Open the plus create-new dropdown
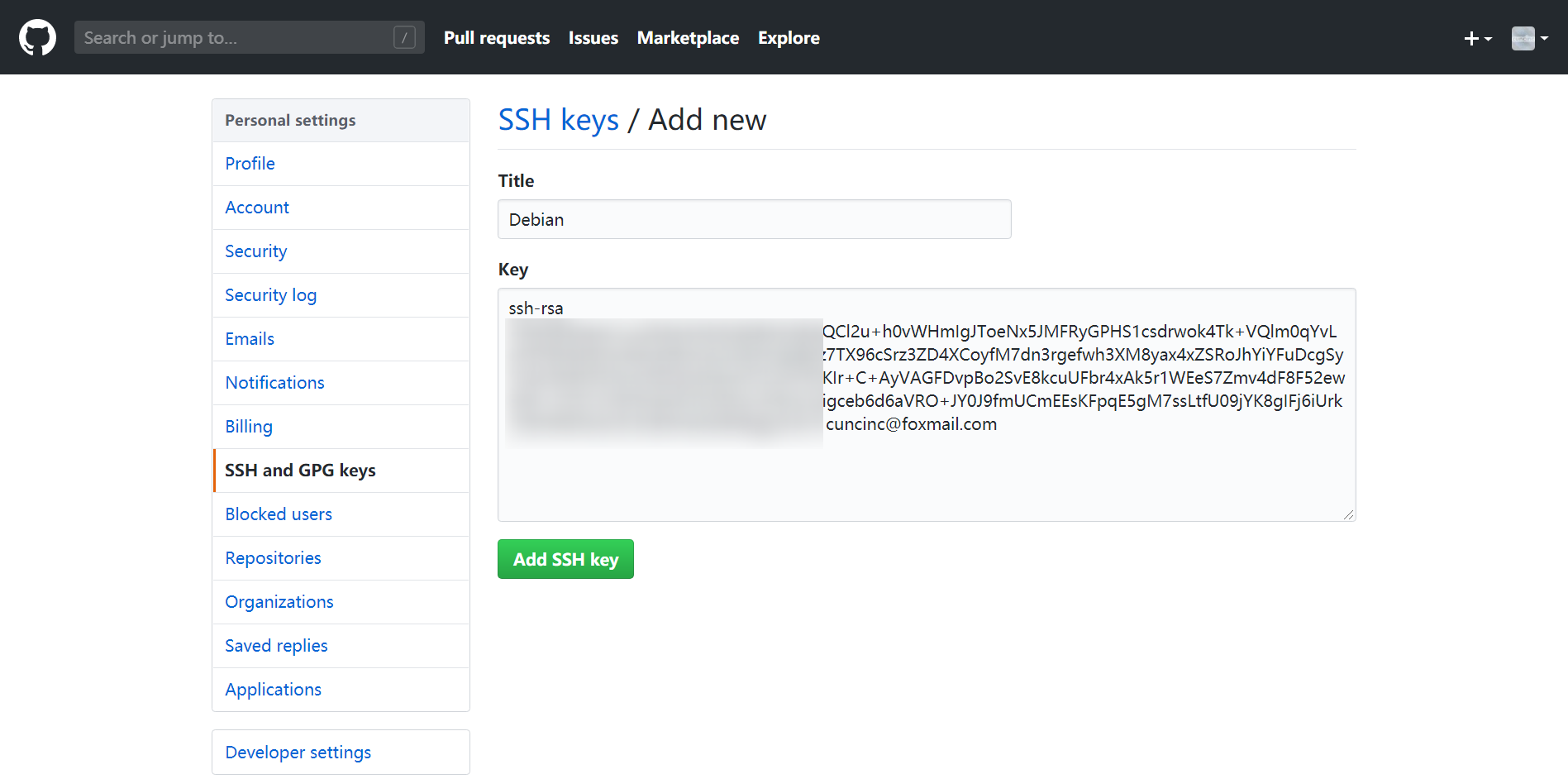The height and width of the screenshot is (779, 1568). pyautogui.click(x=1477, y=38)
